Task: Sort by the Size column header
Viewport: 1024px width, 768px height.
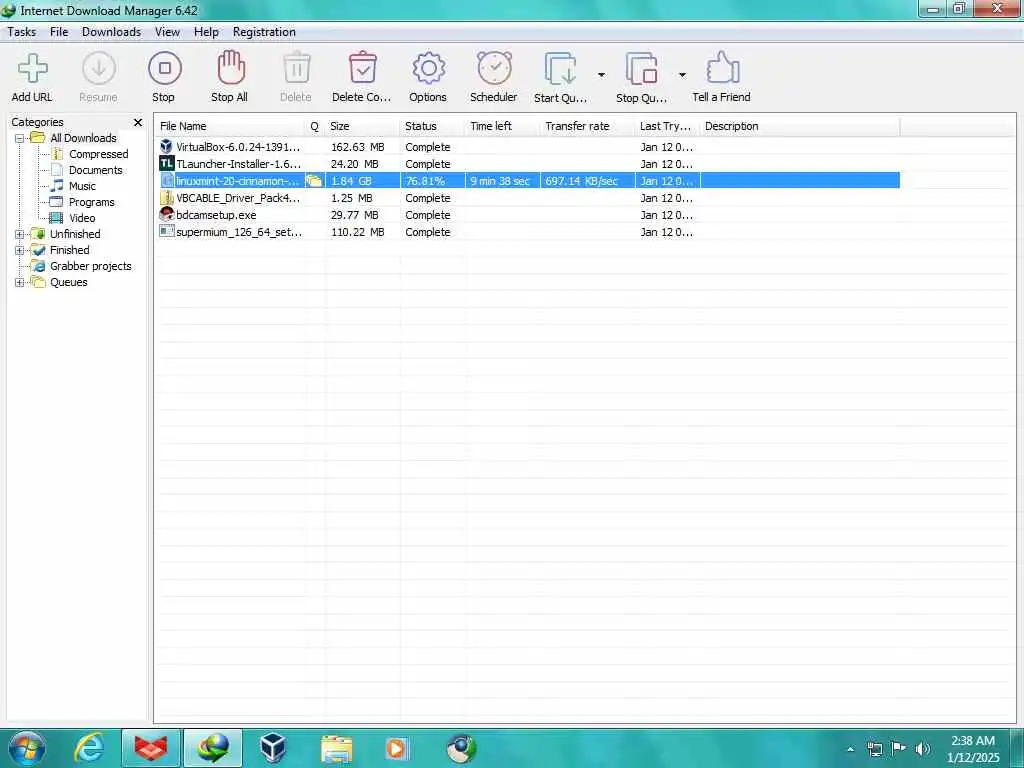Action: 362,126
